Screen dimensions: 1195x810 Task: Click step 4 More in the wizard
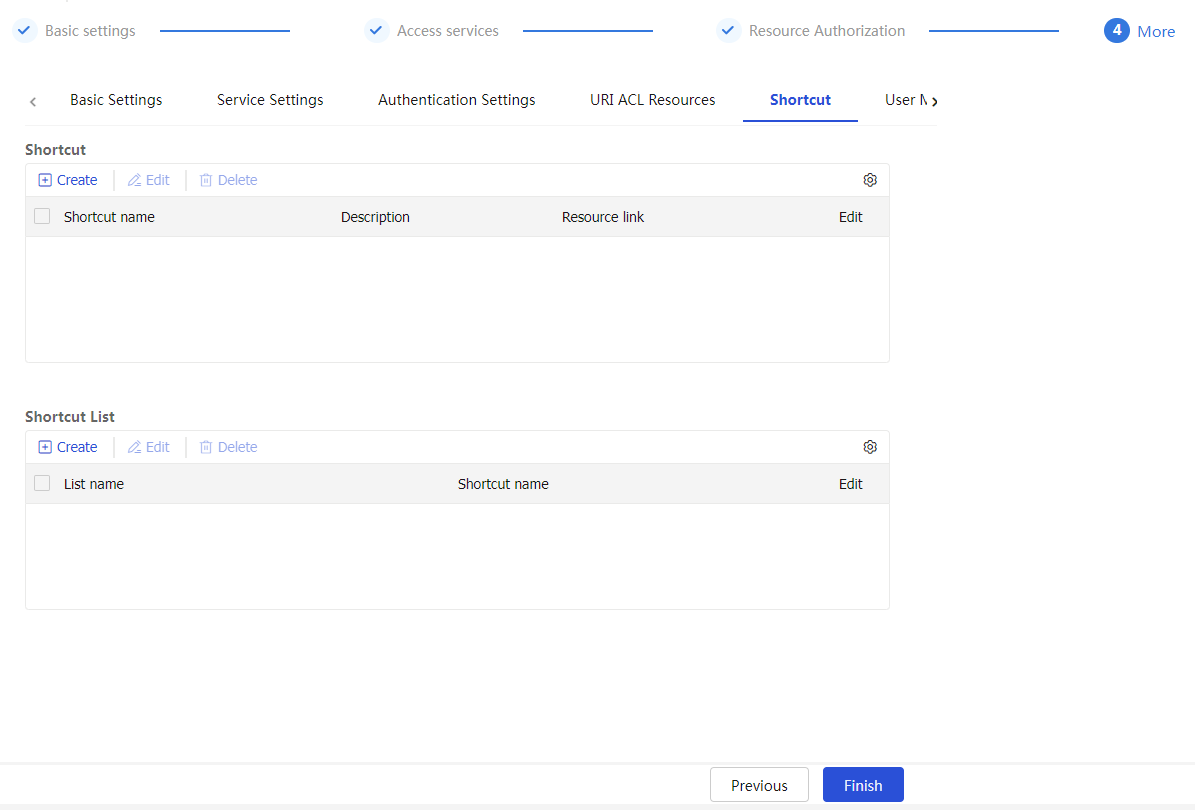pyautogui.click(x=1140, y=30)
